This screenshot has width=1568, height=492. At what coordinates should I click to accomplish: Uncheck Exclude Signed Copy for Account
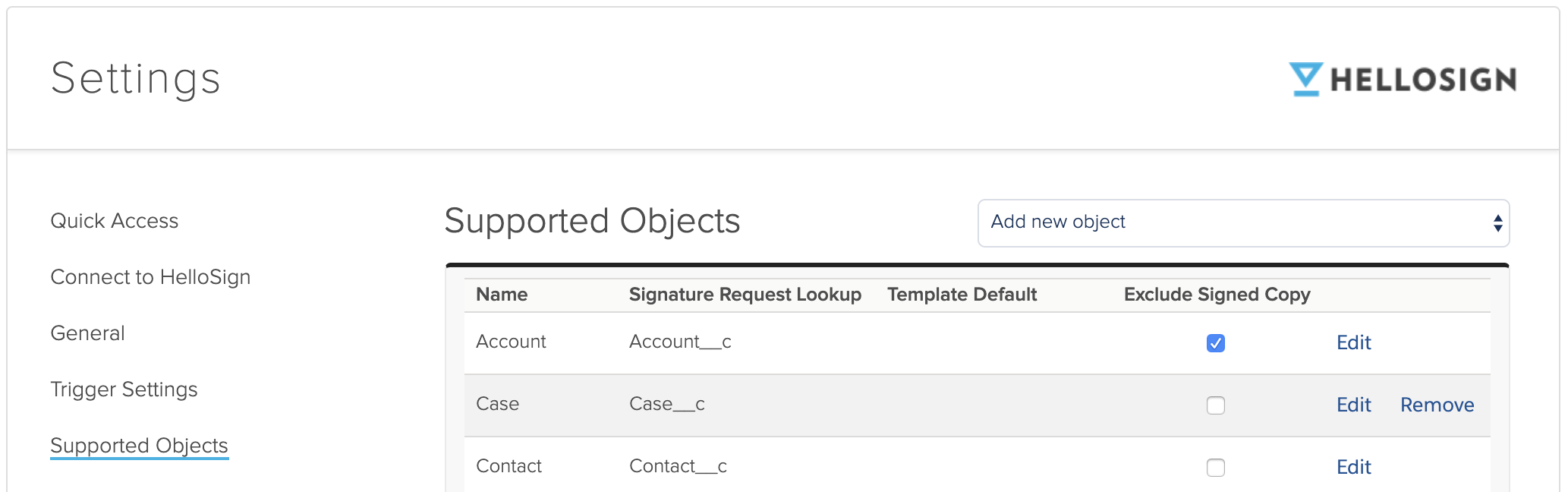coord(1215,343)
